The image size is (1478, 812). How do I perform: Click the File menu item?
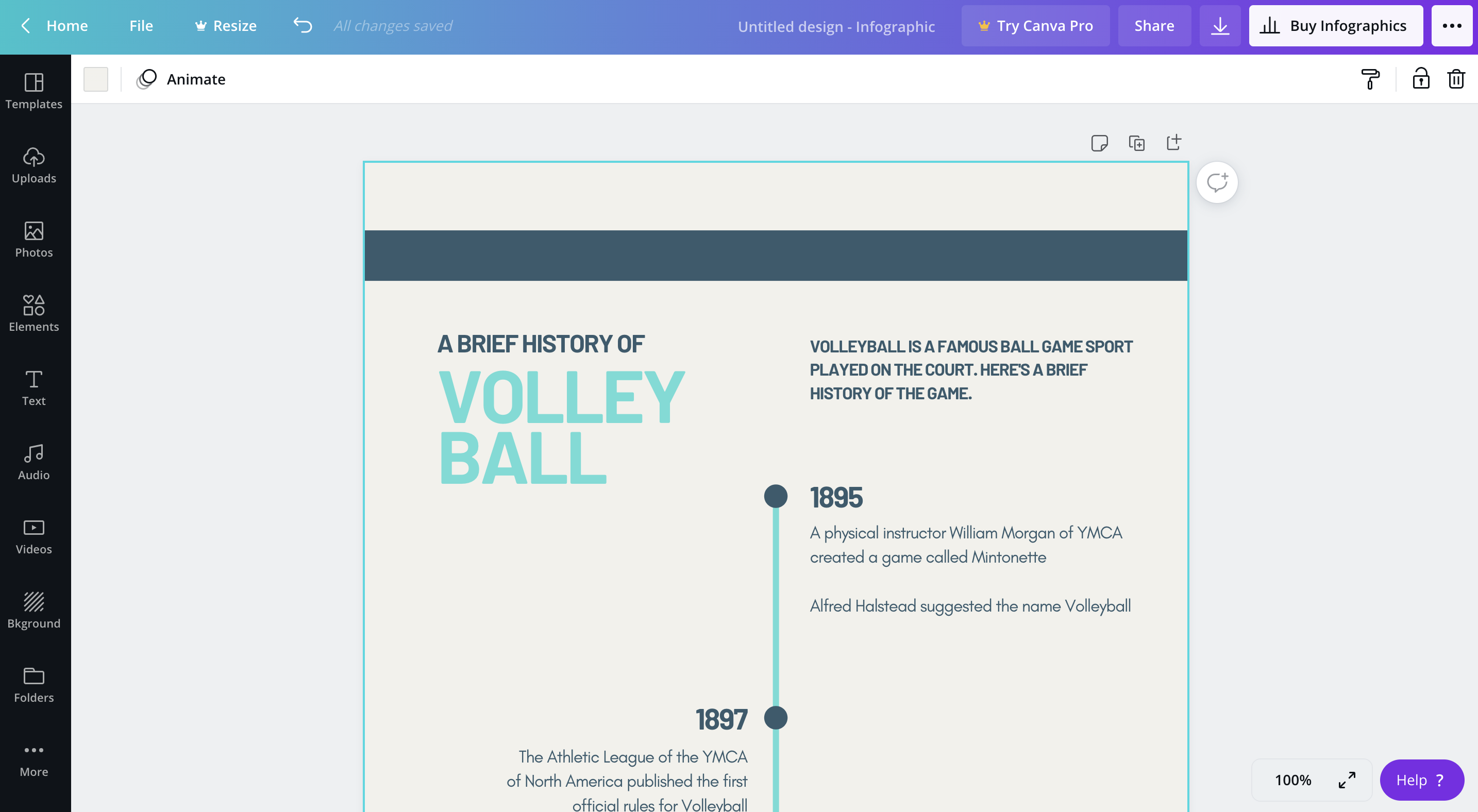[141, 25]
